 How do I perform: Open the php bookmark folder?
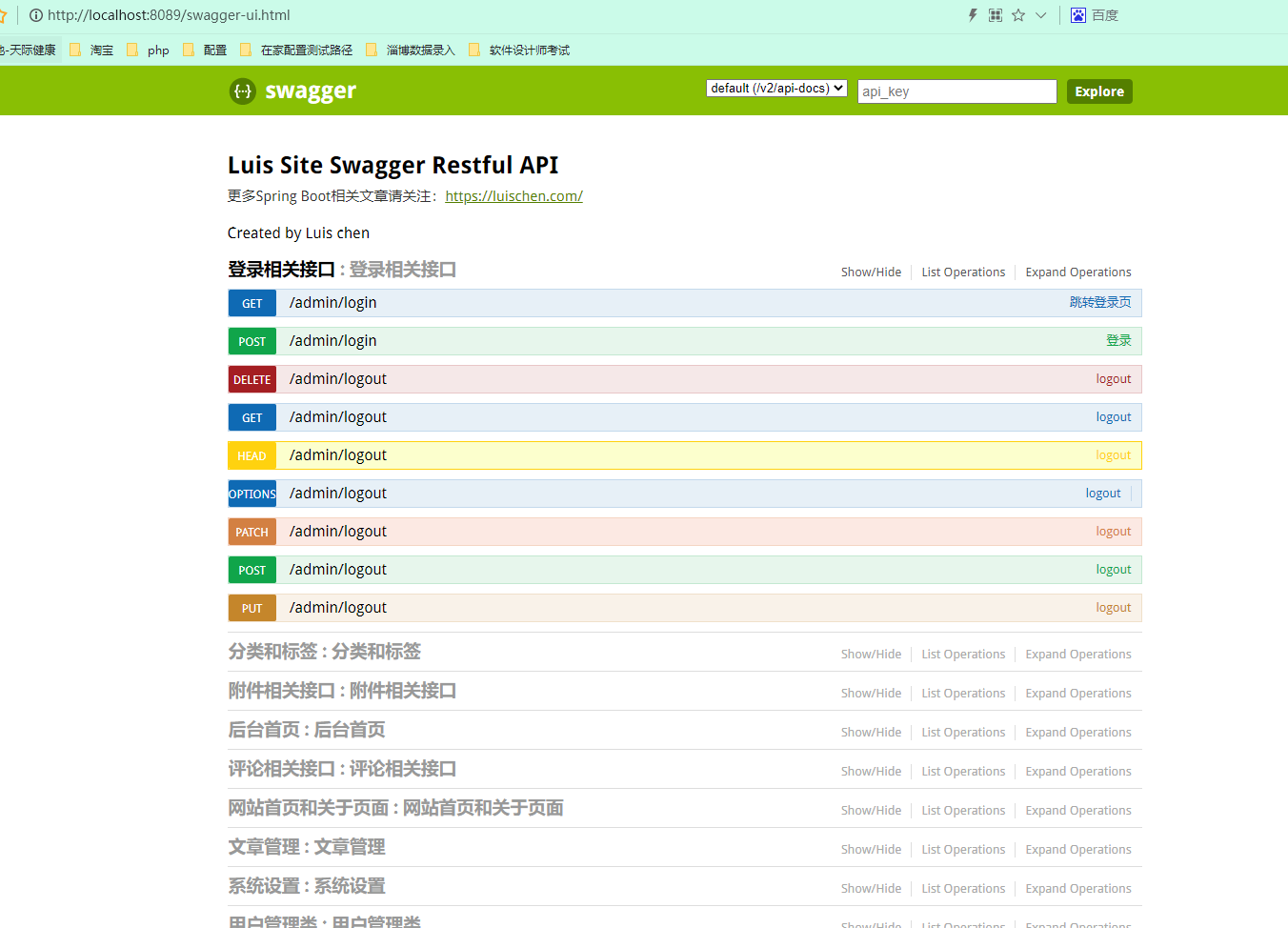tap(148, 50)
